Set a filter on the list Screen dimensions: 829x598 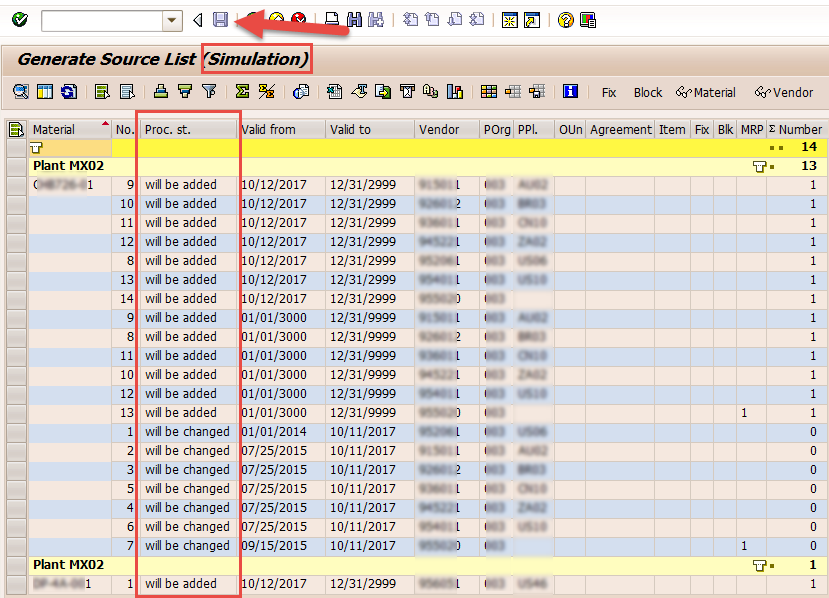tap(209, 92)
